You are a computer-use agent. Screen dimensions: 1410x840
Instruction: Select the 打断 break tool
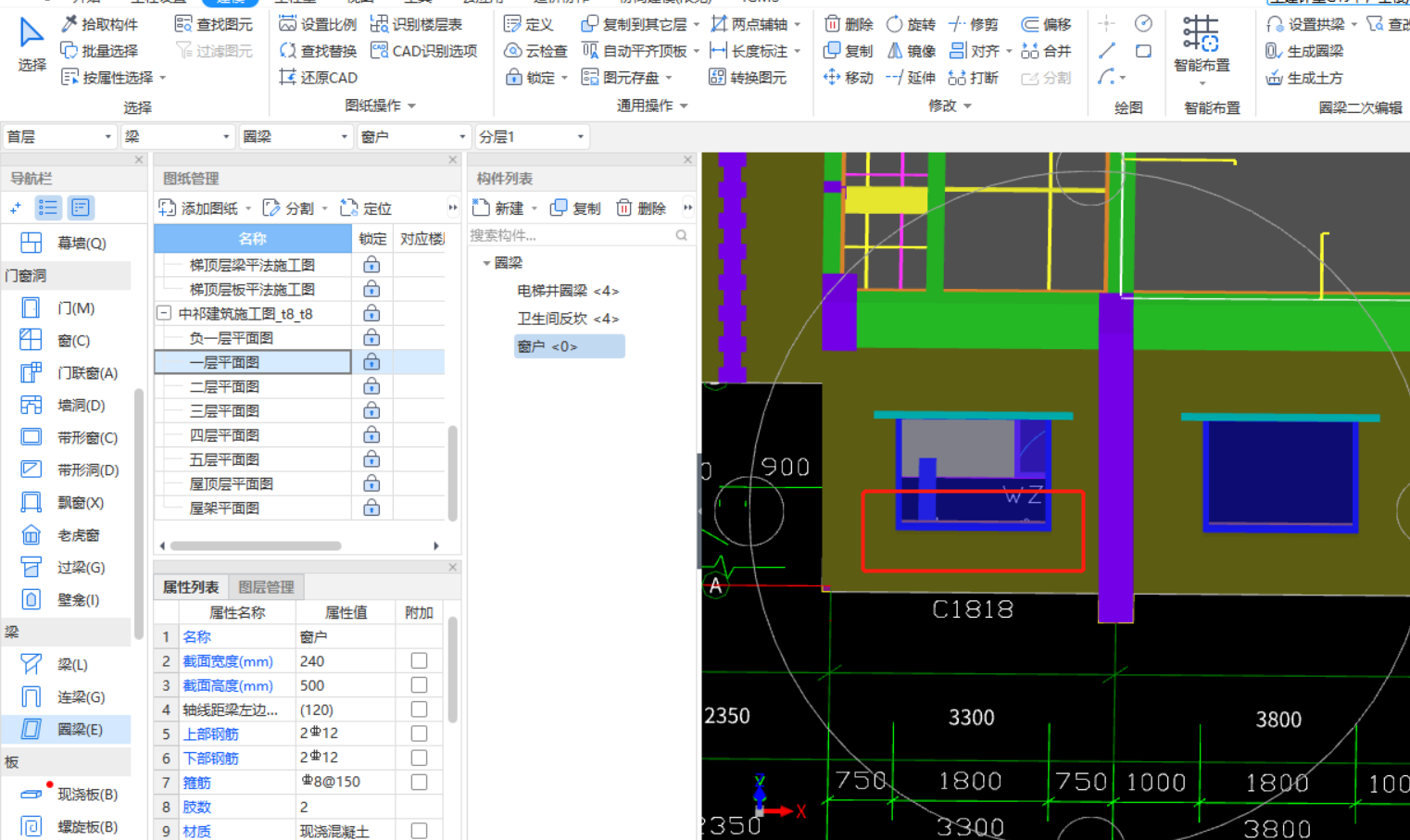point(974,78)
